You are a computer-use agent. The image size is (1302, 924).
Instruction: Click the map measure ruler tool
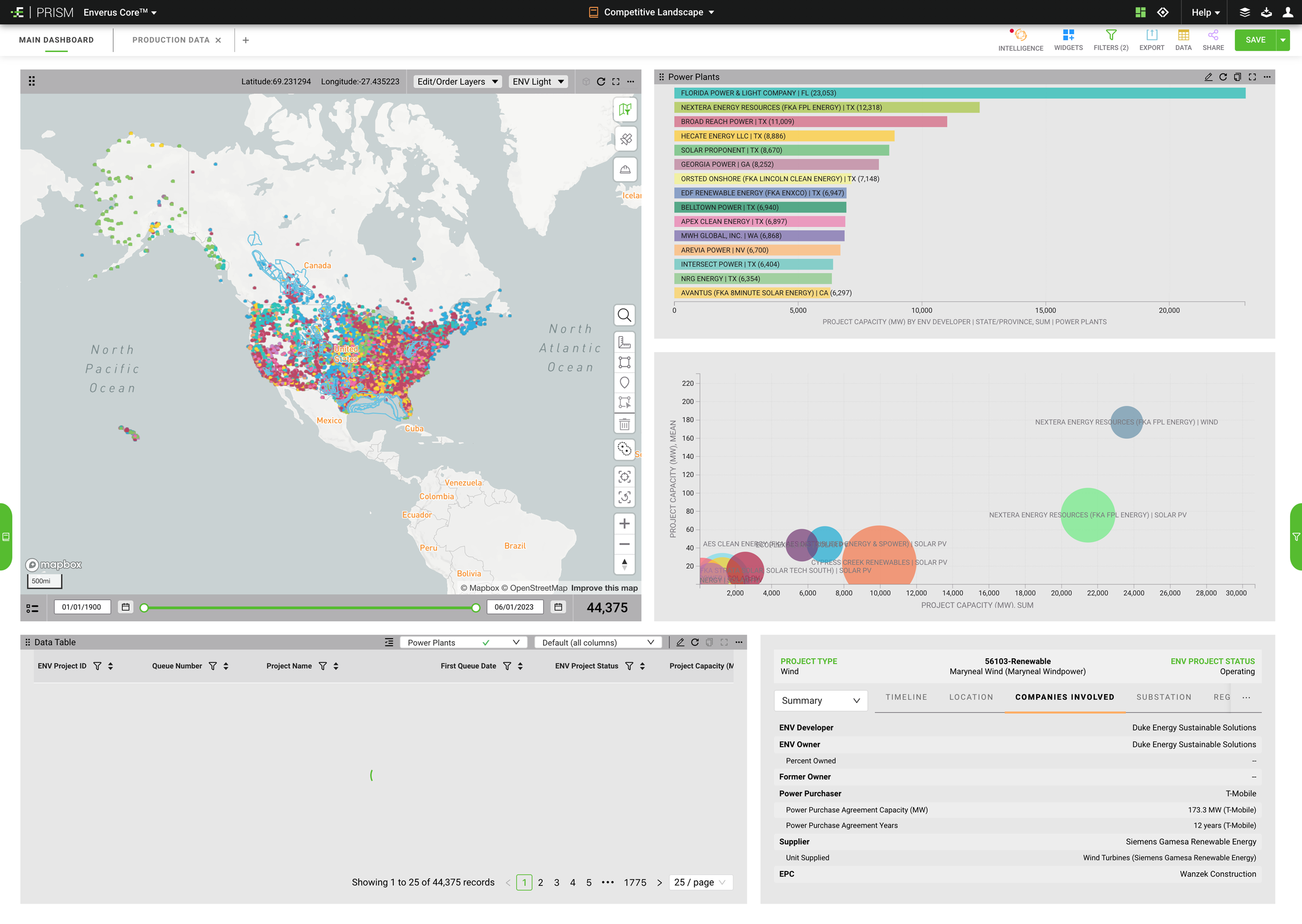pyautogui.click(x=624, y=342)
